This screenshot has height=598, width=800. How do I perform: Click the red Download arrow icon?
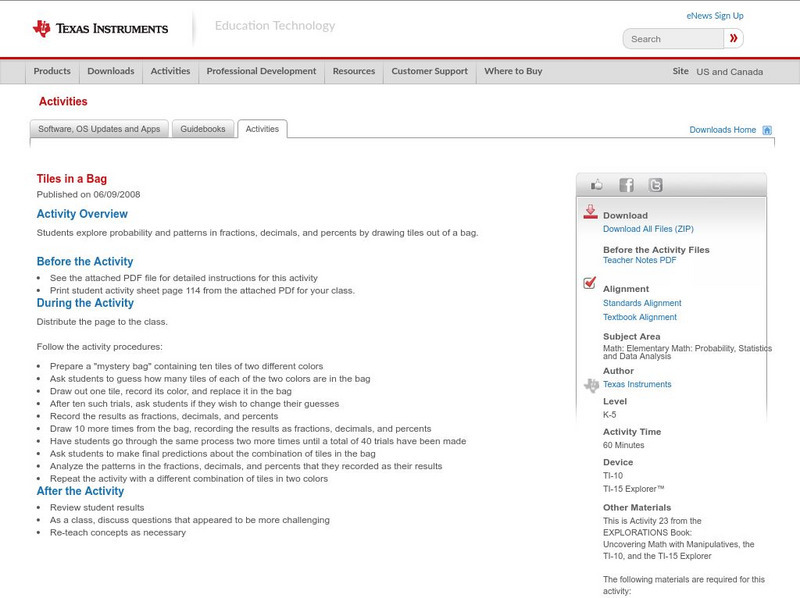[590, 212]
